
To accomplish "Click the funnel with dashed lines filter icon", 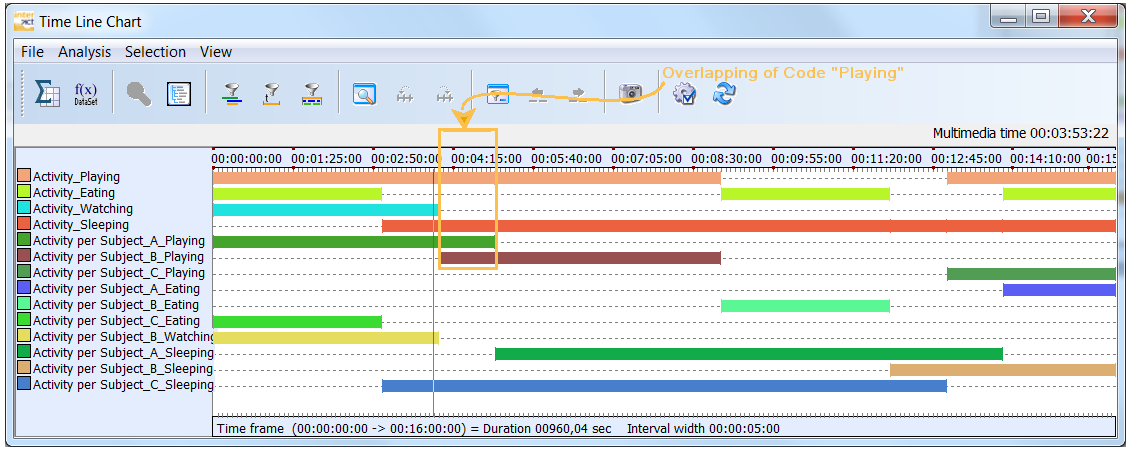I will (x=311, y=94).
